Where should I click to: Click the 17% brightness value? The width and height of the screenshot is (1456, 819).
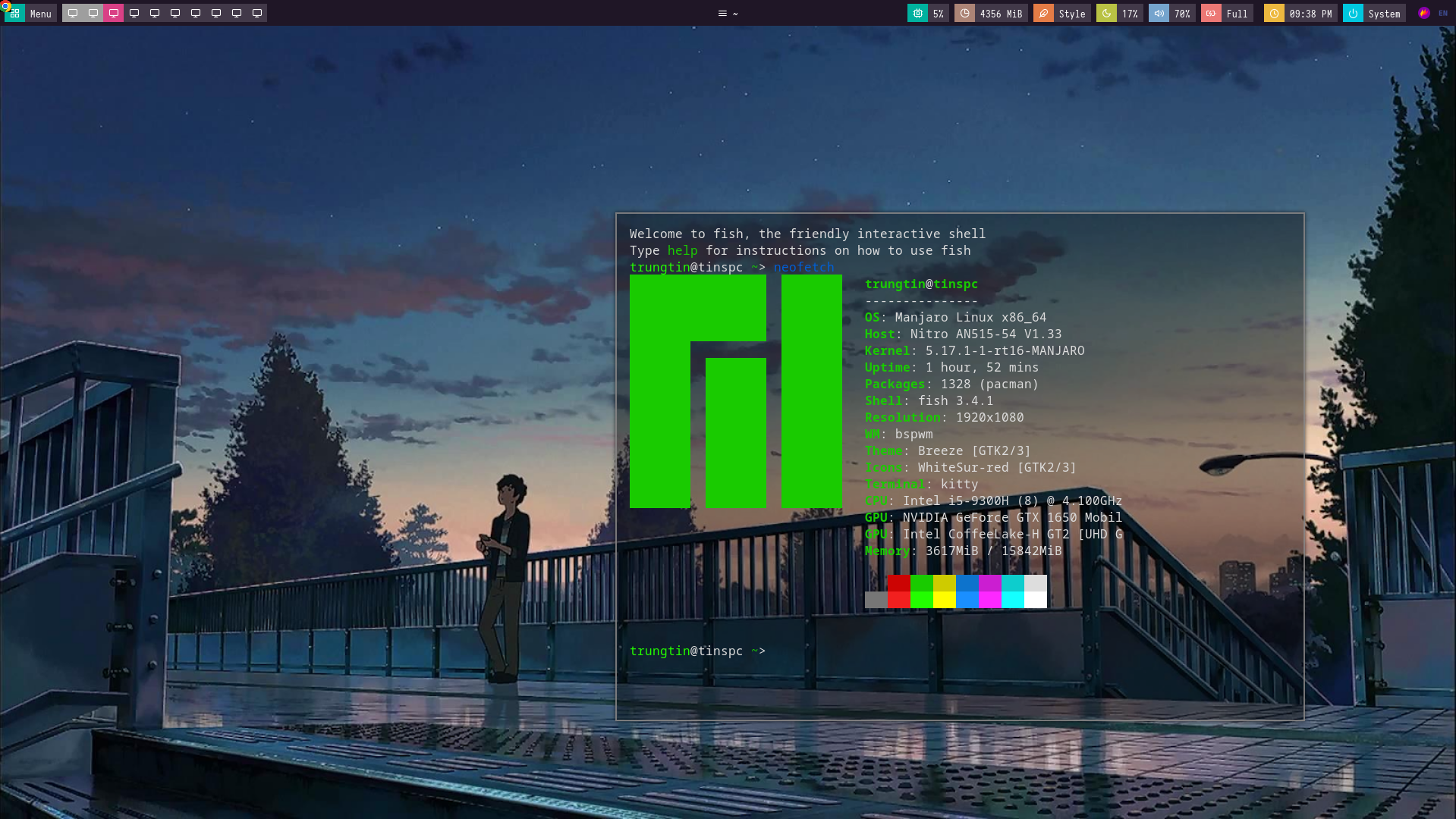pyautogui.click(x=1130, y=14)
